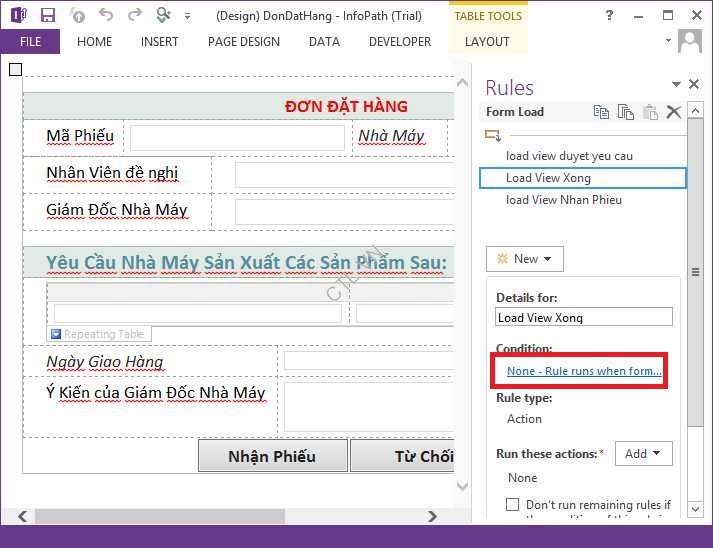Copy the selected rule using the Copy icon
Image resolution: width=713 pixels, height=548 pixels.
(601, 112)
